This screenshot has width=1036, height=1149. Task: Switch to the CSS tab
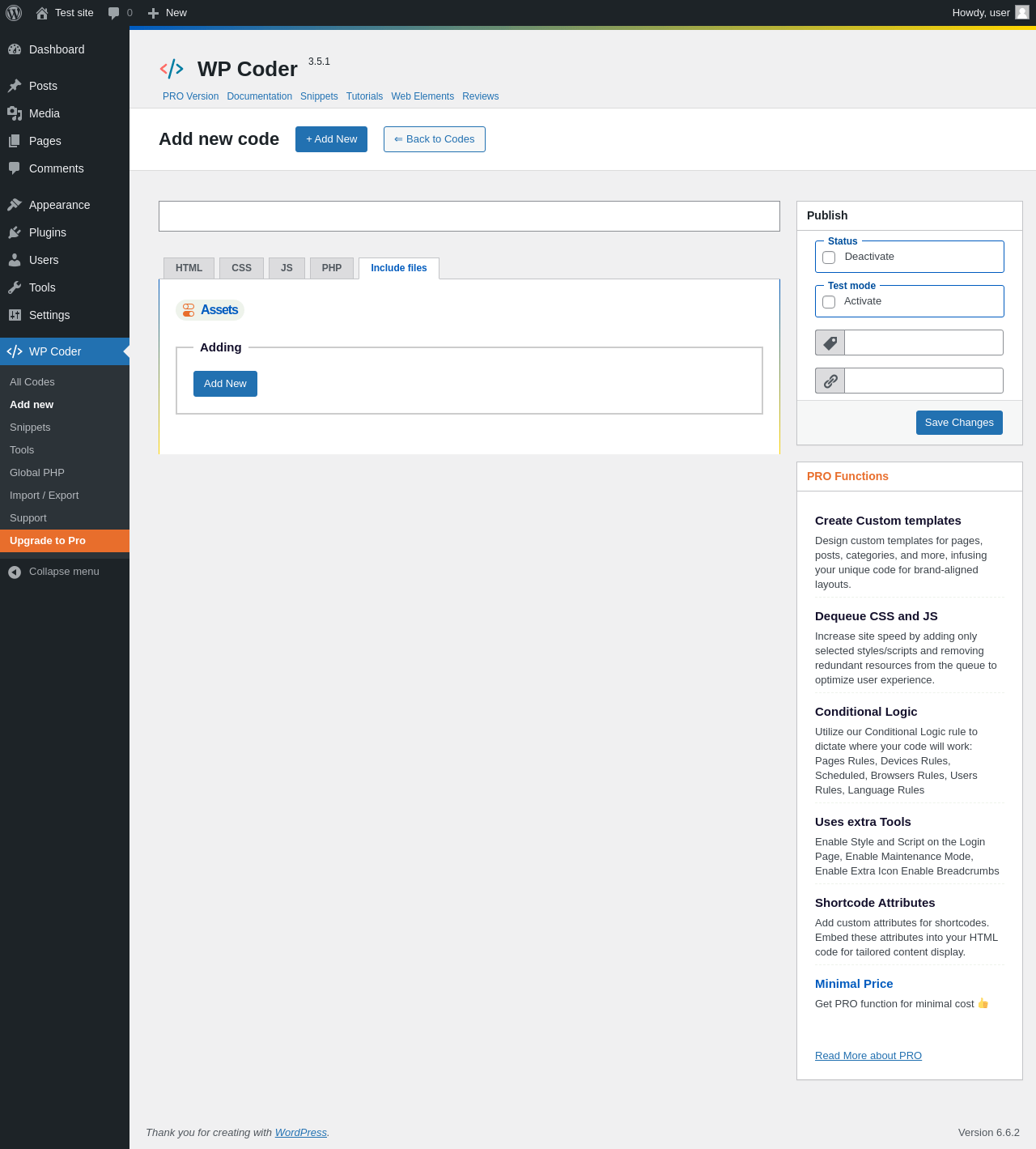[x=241, y=268]
